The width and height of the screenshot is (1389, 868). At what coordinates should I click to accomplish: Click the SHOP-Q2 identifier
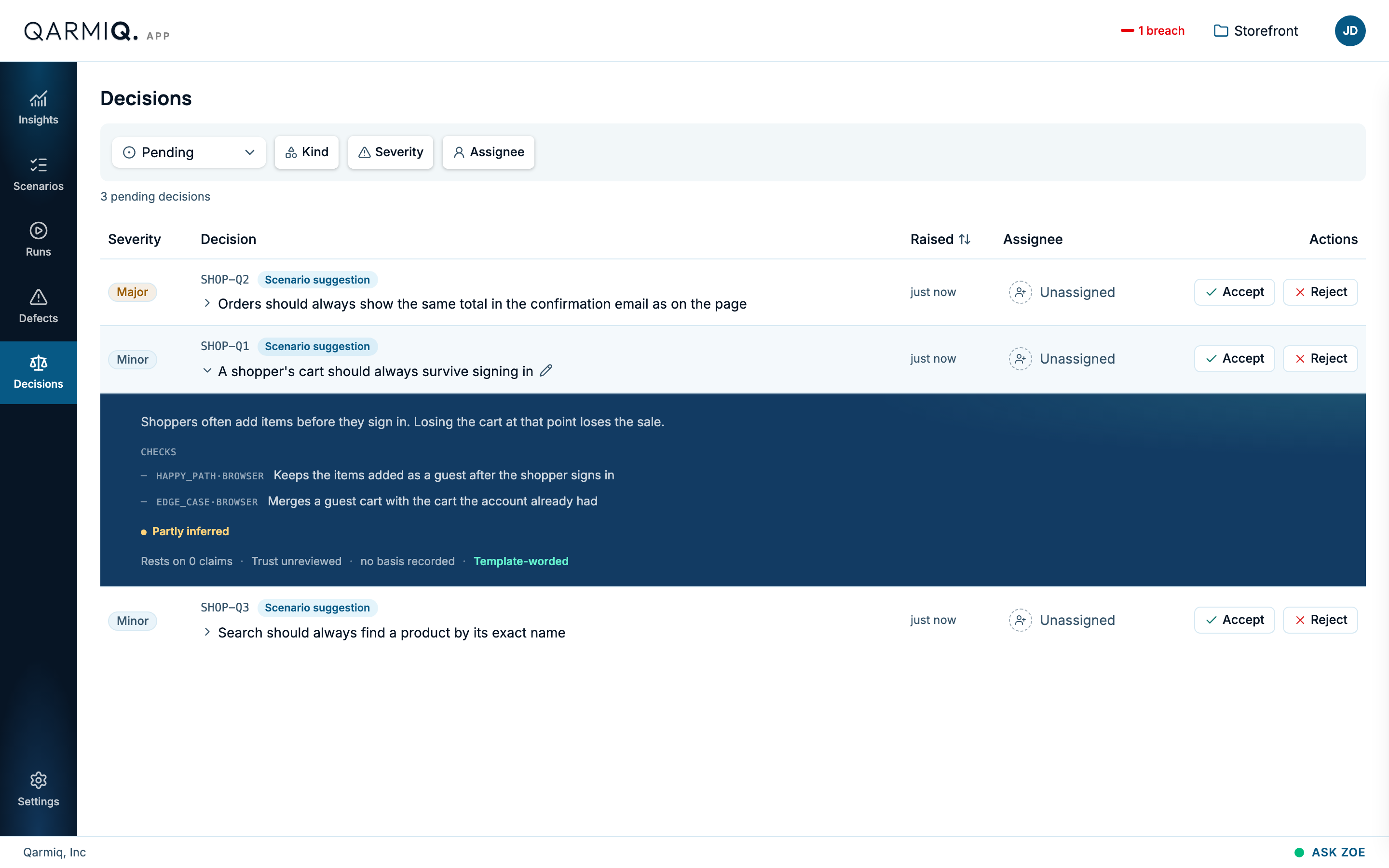click(224, 280)
